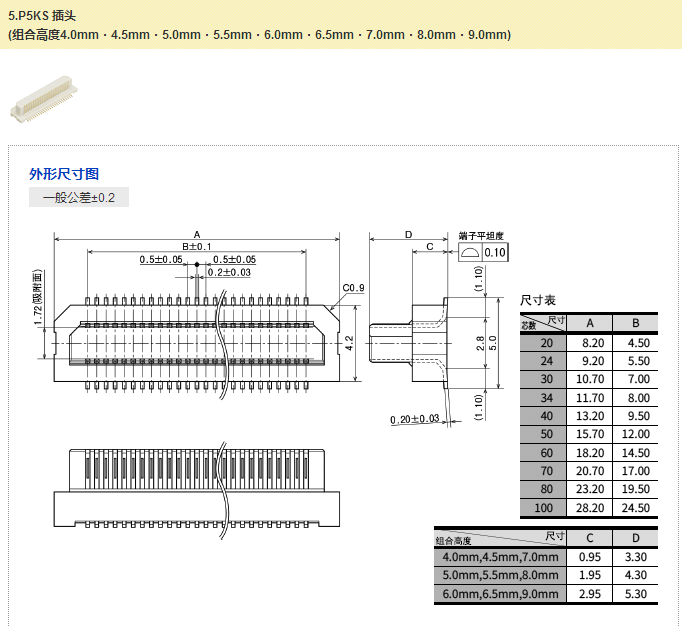Select the '4.0mm,4.5mm,7.0mm' combination height row
The width and height of the screenshot is (682, 627).
click(x=499, y=556)
